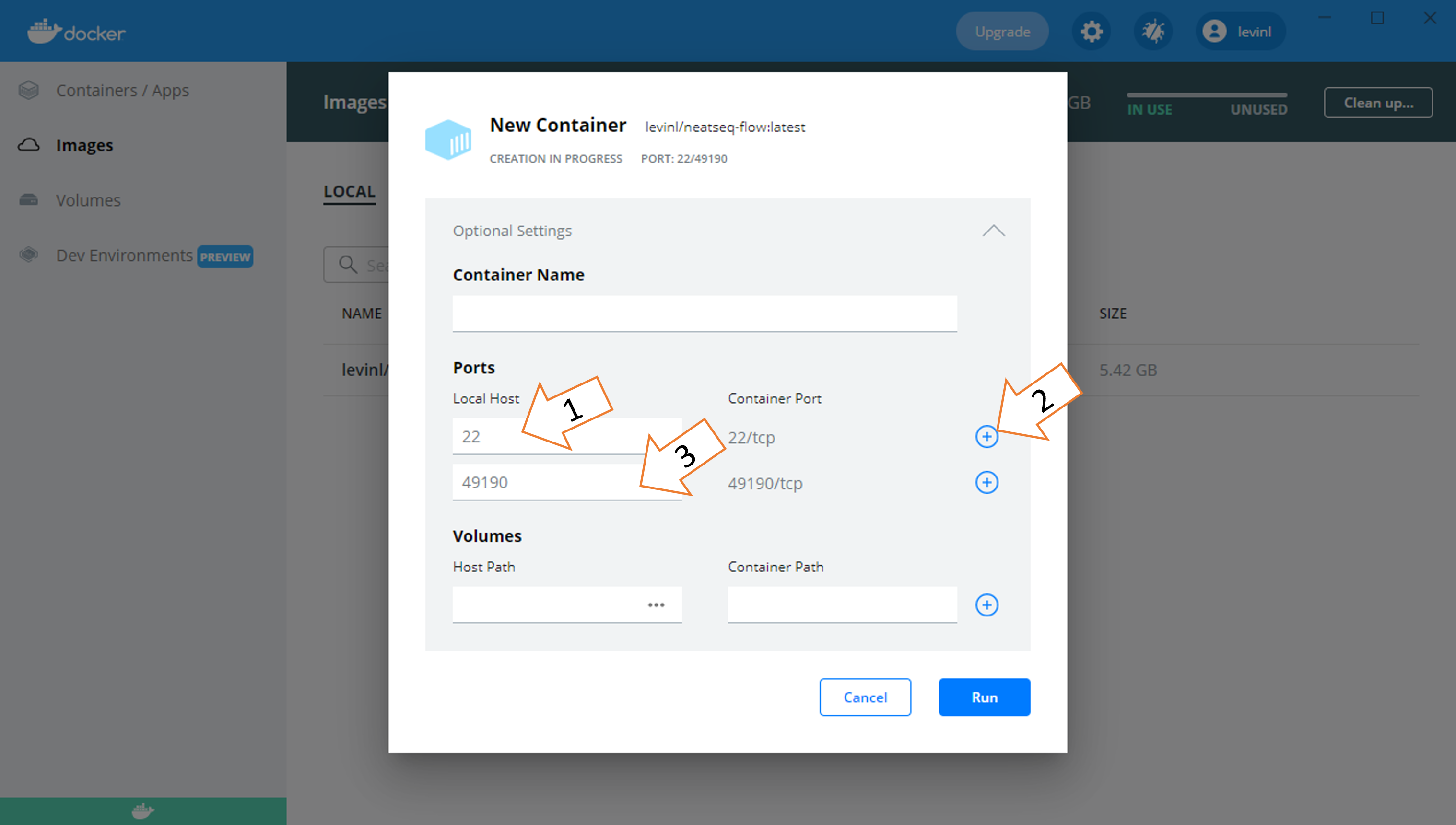Image resolution: width=1456 pixels, height=825 pixels.
Task: Collapse the Optional Settings section
Action: click(993, 231)
